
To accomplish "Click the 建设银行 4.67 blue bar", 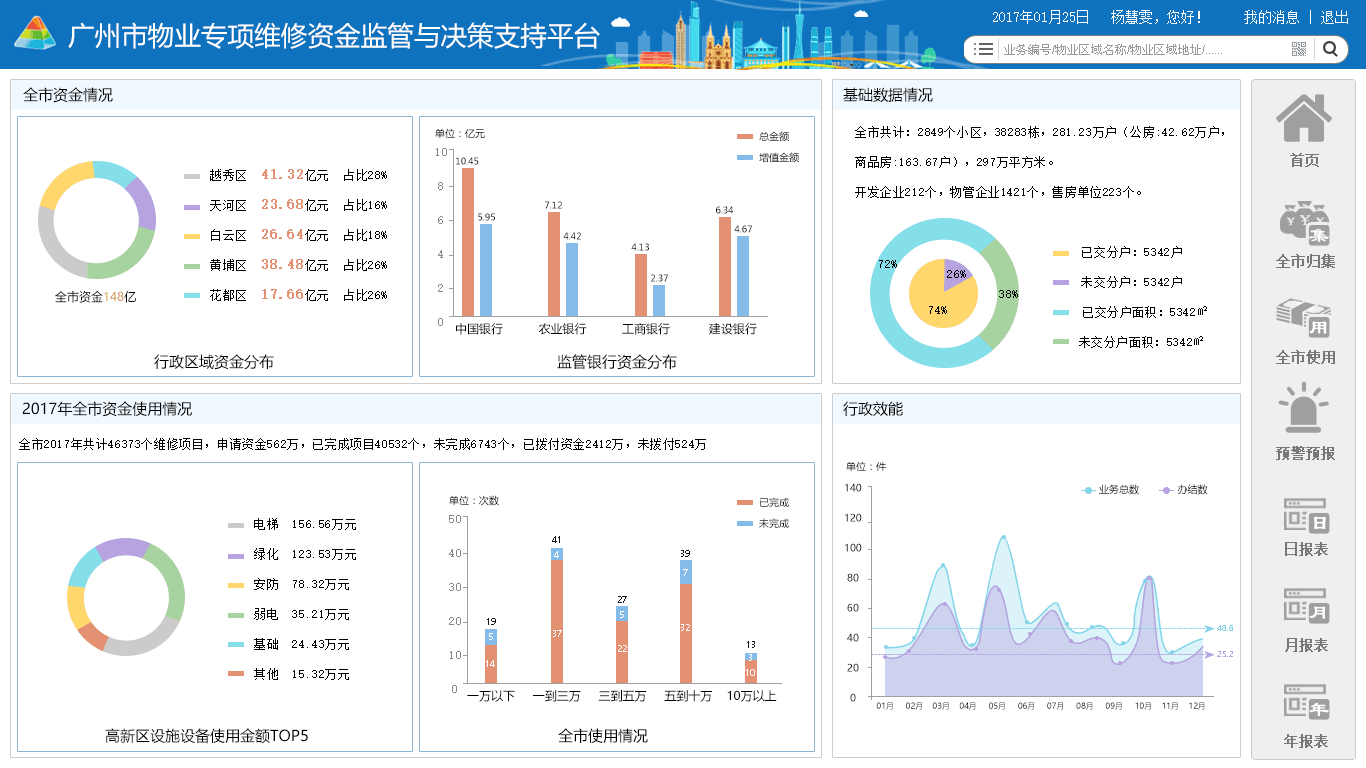I will click(743, 276).
